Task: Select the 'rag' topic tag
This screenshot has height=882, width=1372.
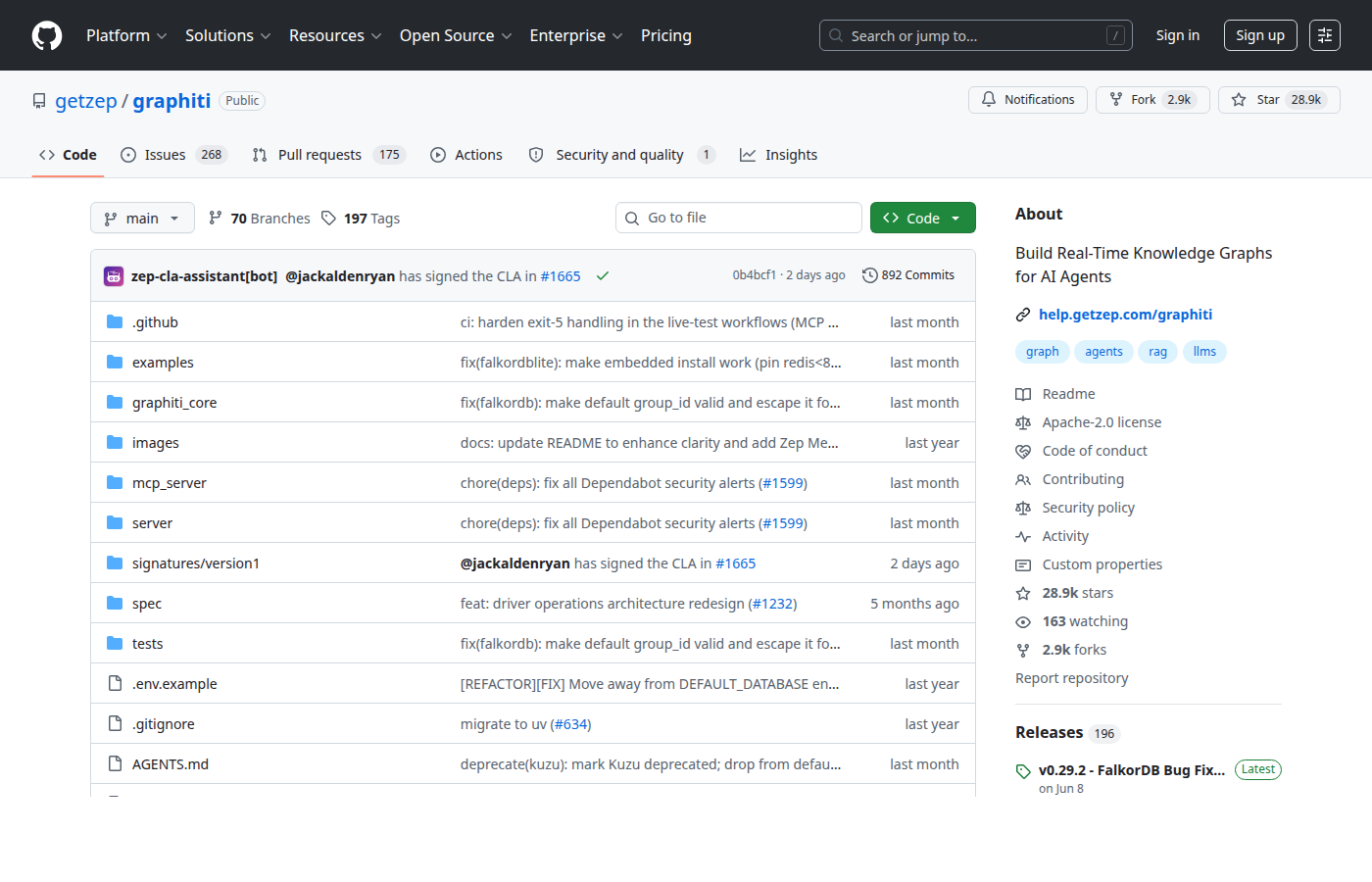Action: coord(1157,352)
